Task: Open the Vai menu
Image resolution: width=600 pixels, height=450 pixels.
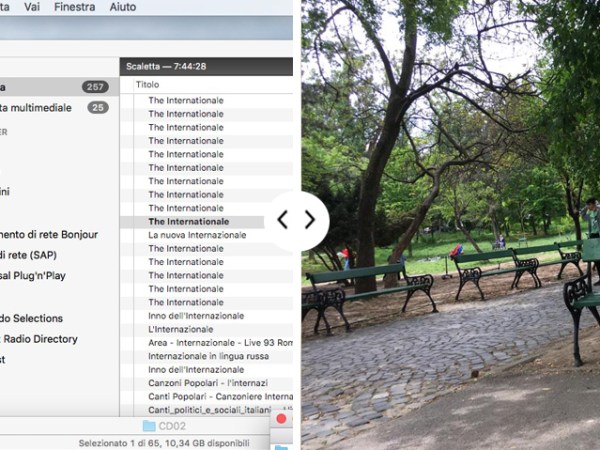Action: click(32, 7)
